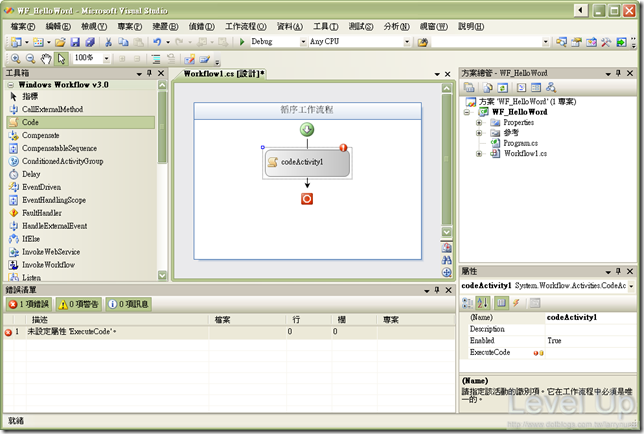
Task: Click the Refresh icon in Solution Explorer
Action: point(503,87)
